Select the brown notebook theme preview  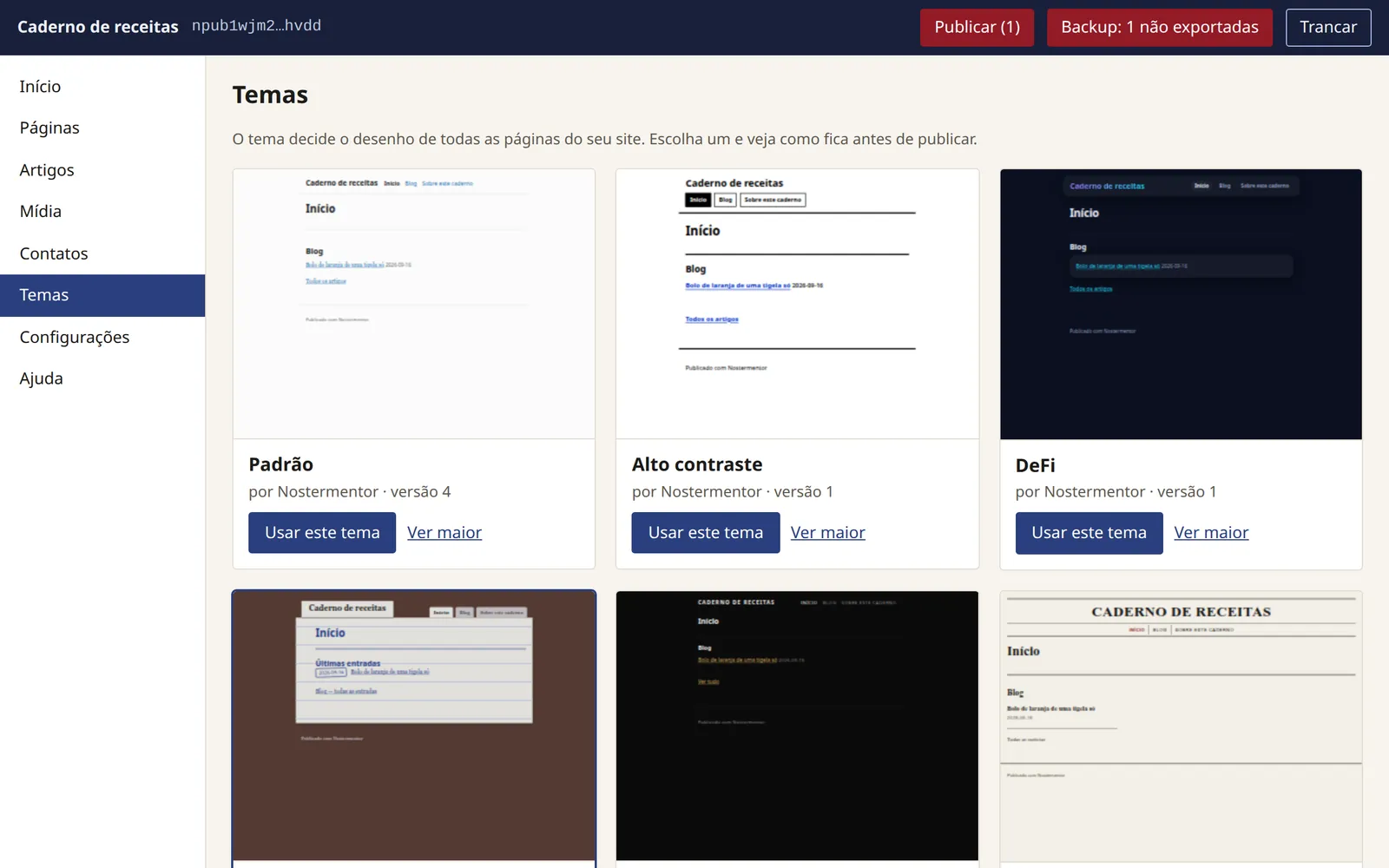click(414, 726)
